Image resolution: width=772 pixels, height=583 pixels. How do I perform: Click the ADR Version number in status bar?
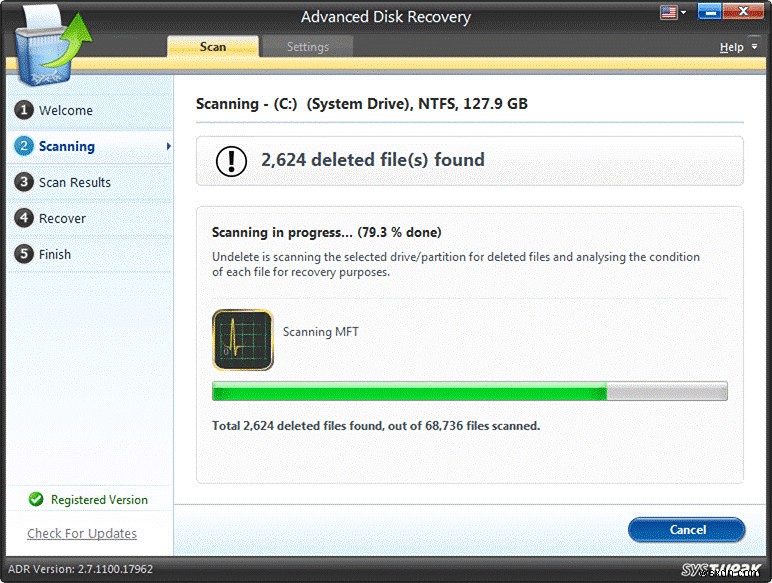pos(80,569)
